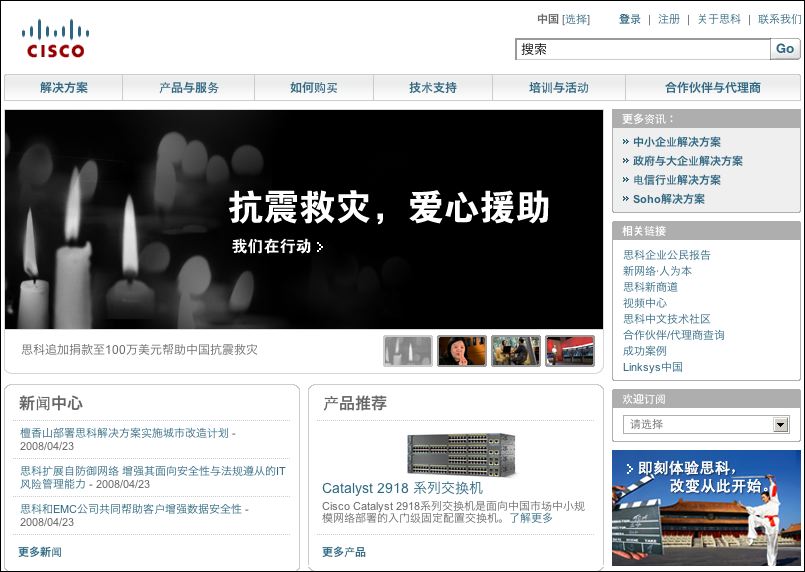
Task: Click the 登录 login link
Action: pos(629,20)
